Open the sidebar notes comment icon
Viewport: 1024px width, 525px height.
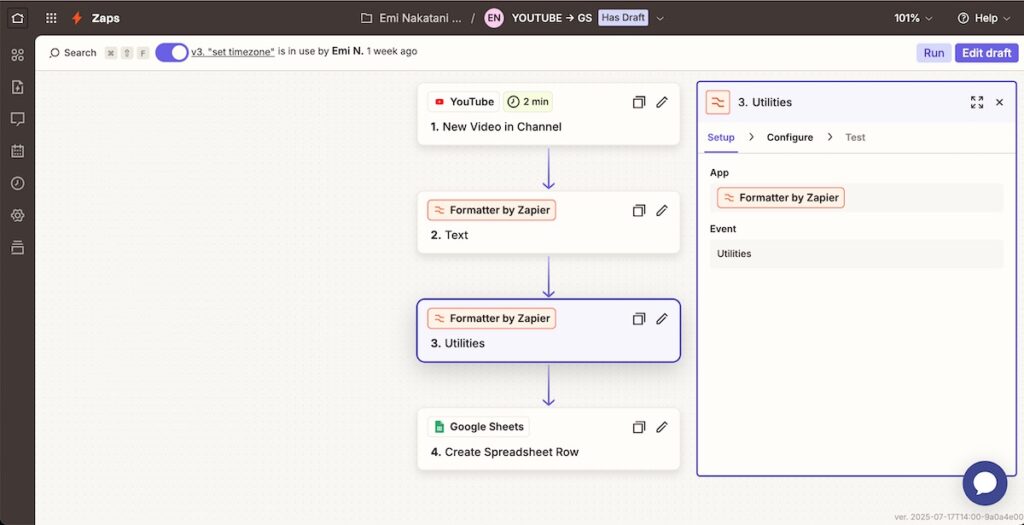tap(18, 119)
